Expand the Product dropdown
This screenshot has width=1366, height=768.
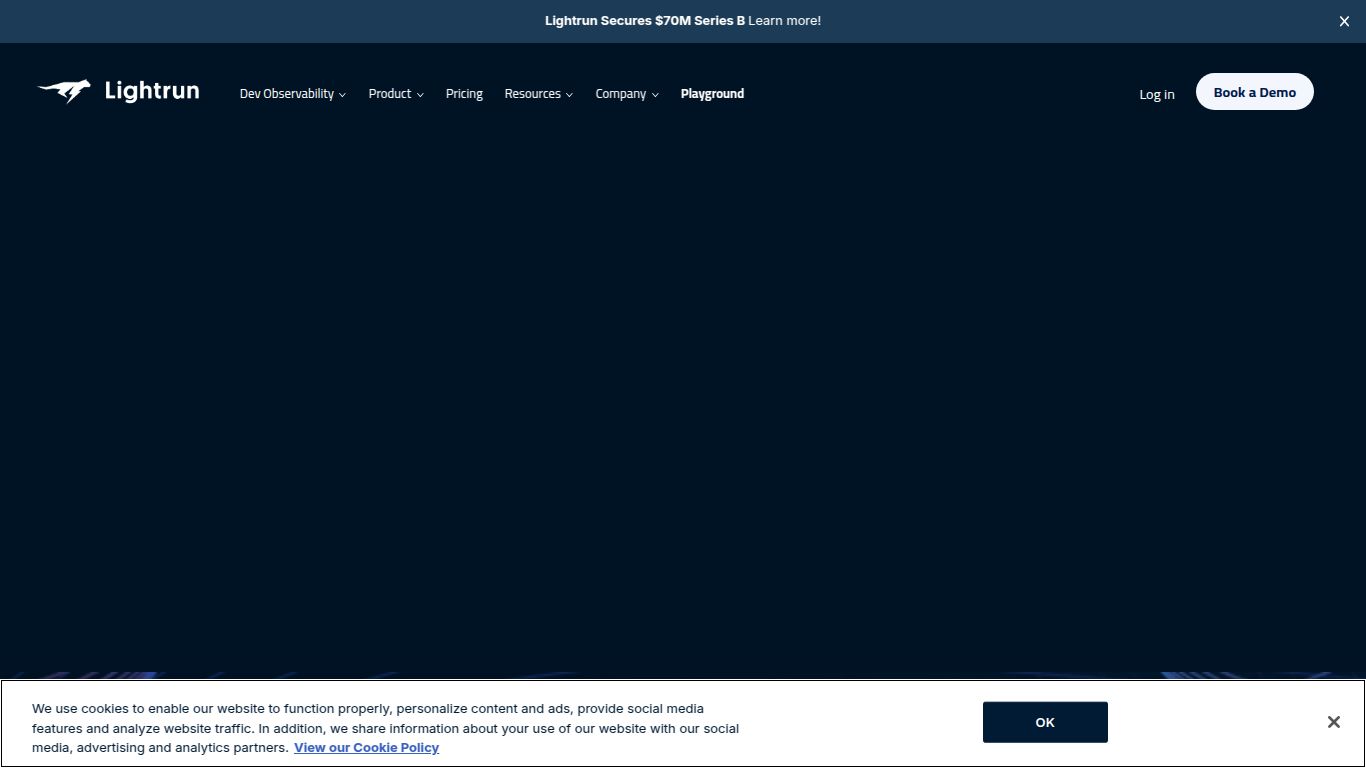pyautogui.click(x=390, y=94)
